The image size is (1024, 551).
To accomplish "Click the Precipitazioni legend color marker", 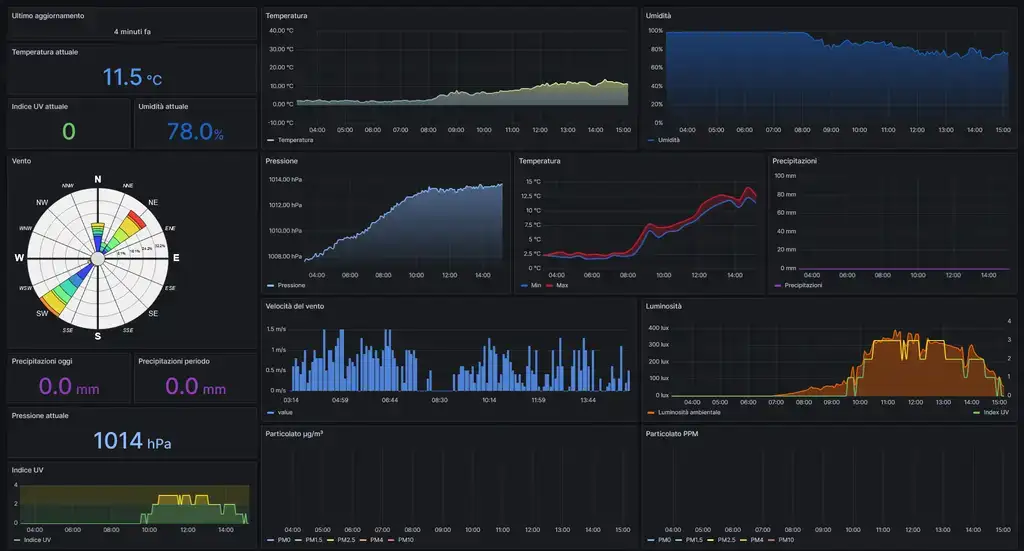I will [x=778, y=285].
